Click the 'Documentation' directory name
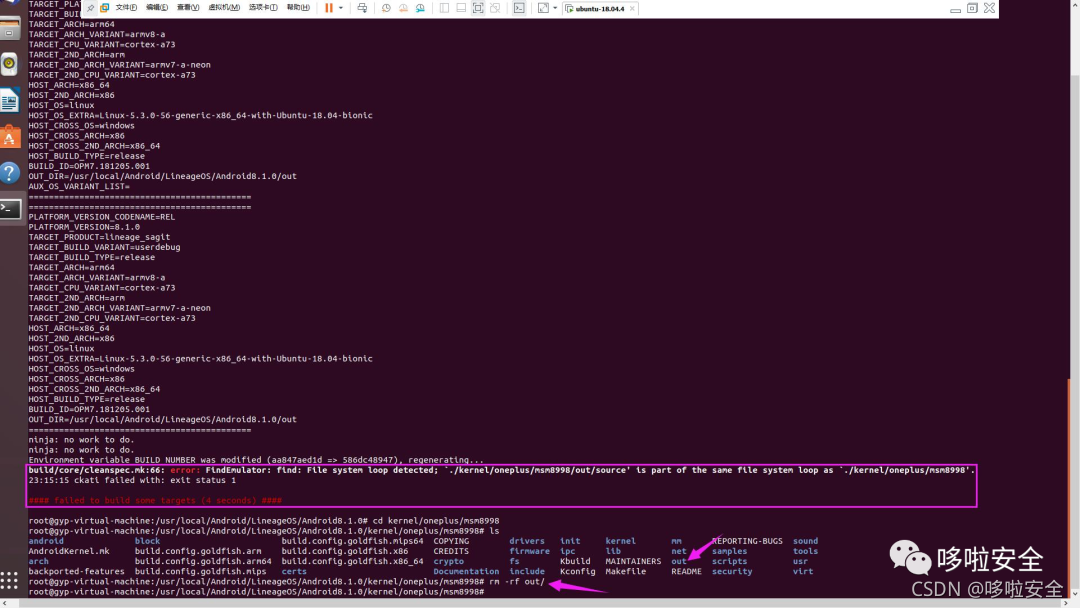Image resolution: width=1080 pixels, height=608 pixels. [466, 572]
